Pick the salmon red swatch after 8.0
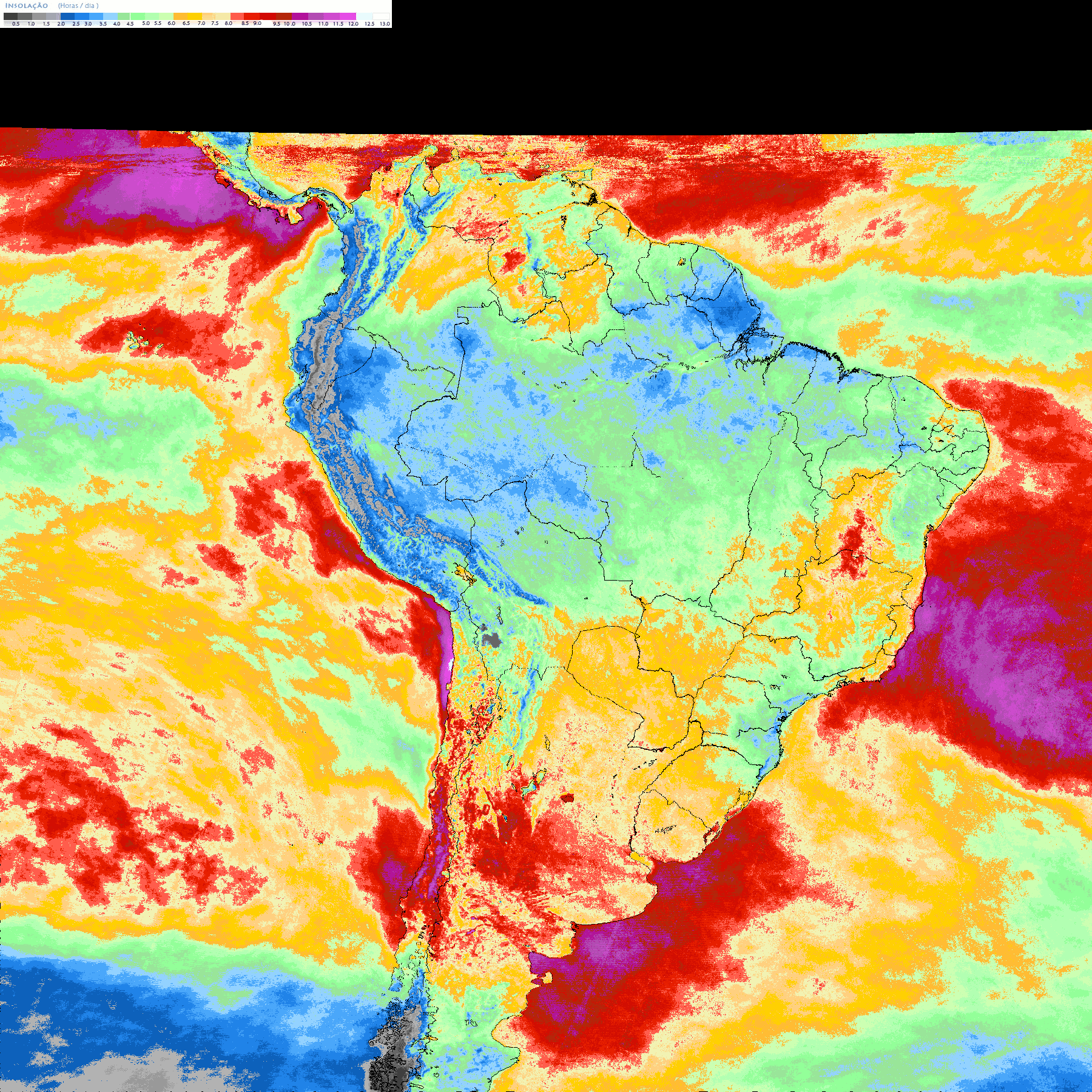The height and width of the screenshot is (1092, 1092). point(237,16)
